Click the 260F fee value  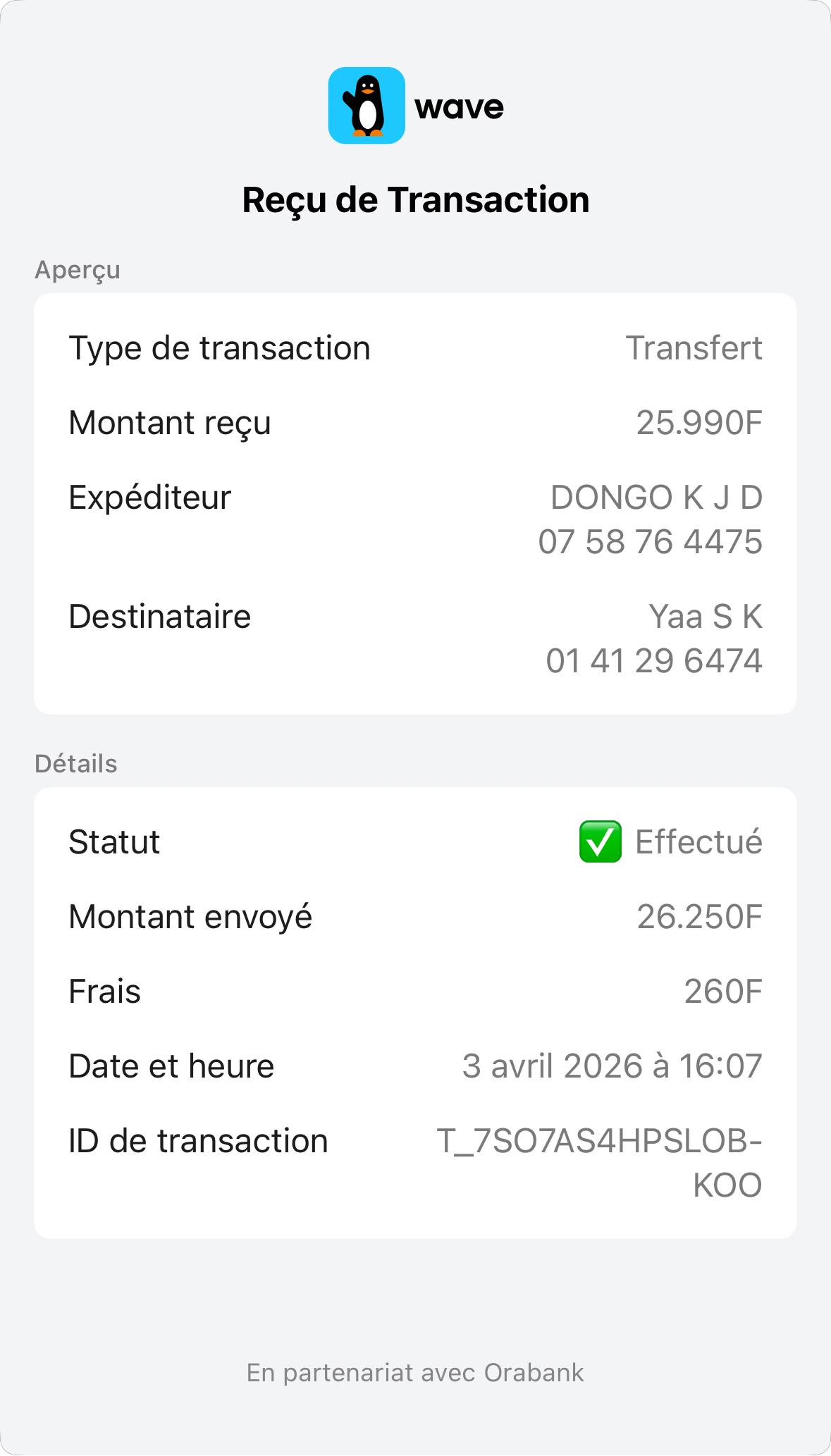pos(723,992)
